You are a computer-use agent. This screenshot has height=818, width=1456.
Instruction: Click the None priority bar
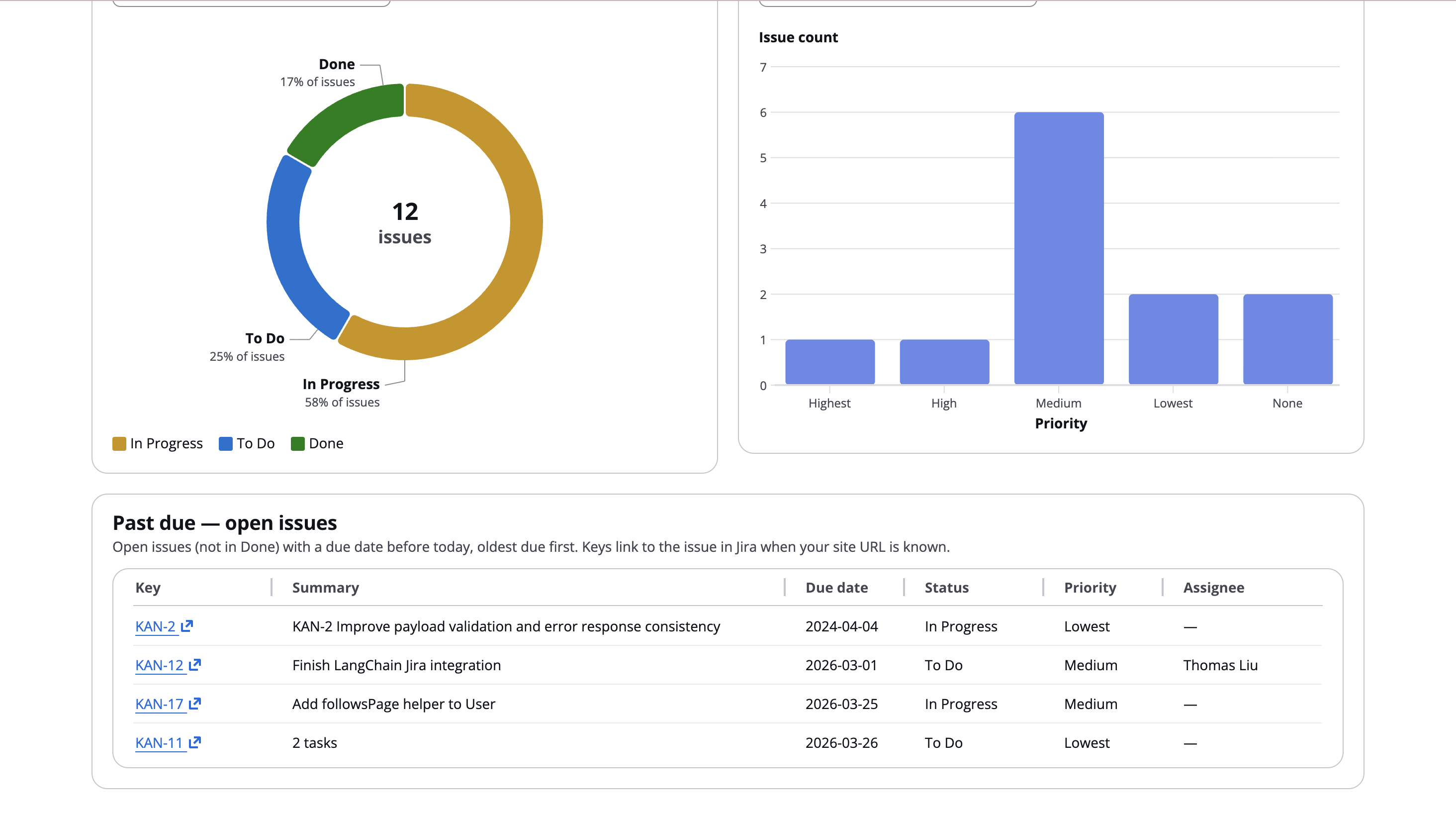[1287, 339]
